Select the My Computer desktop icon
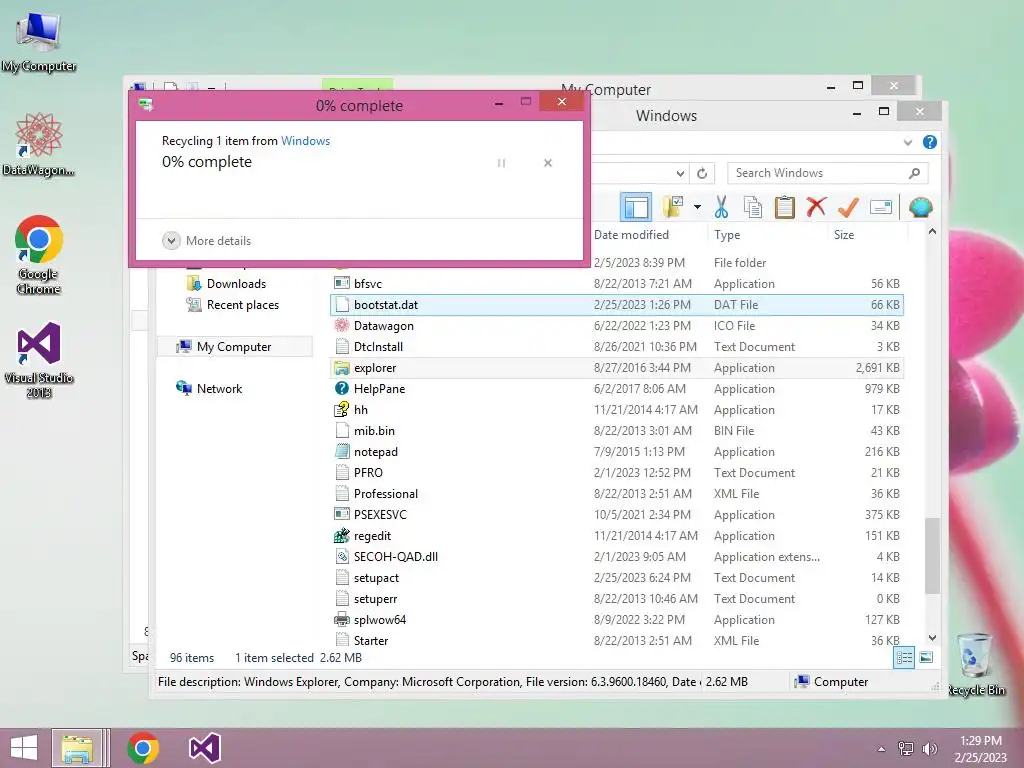Screen dimensions: 1024x768 pyautogui.click(x=39, y=42)
